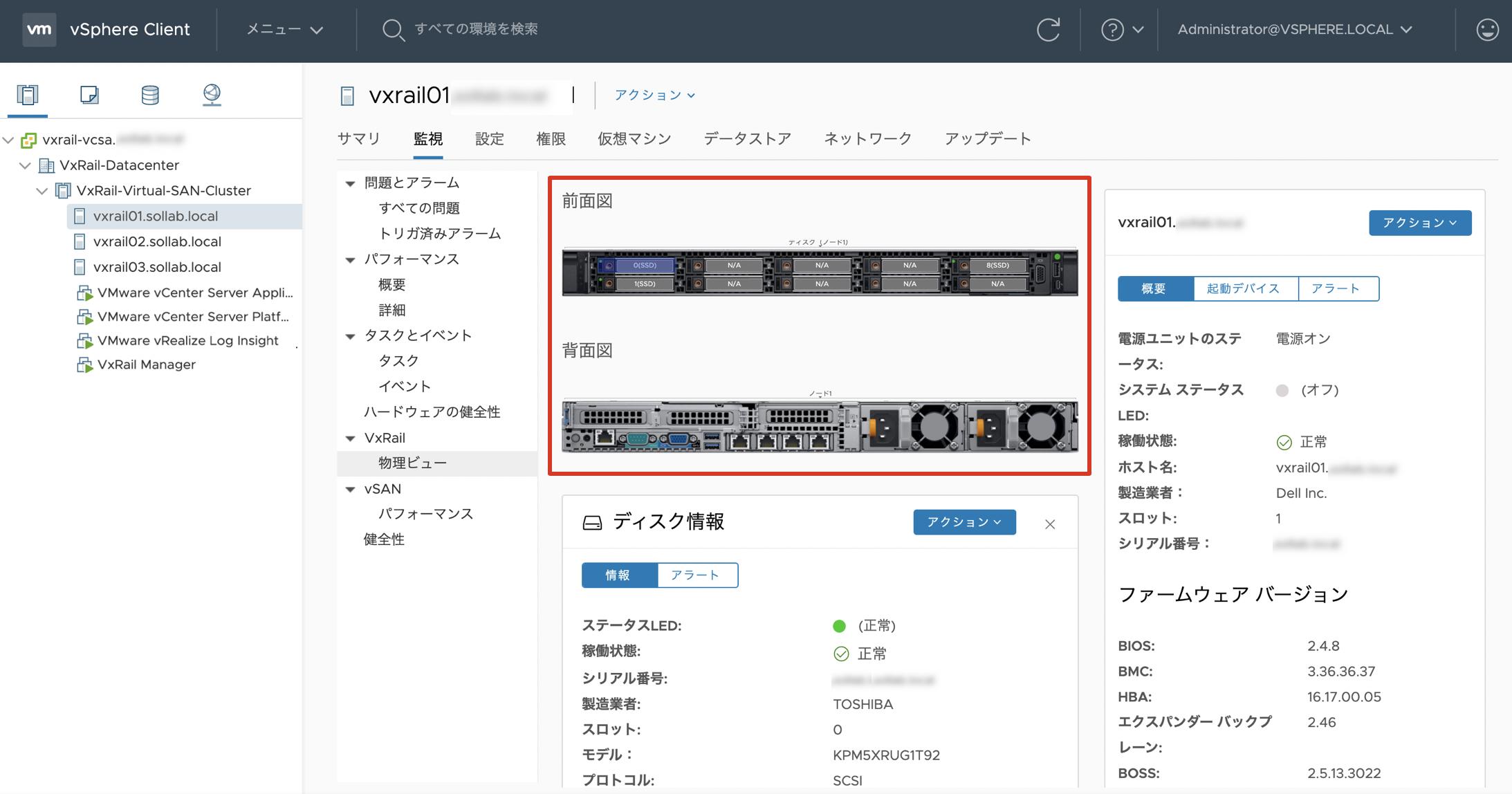Open the タスク page
This screenshot has width=1512, height=794.
pos(398,361)
